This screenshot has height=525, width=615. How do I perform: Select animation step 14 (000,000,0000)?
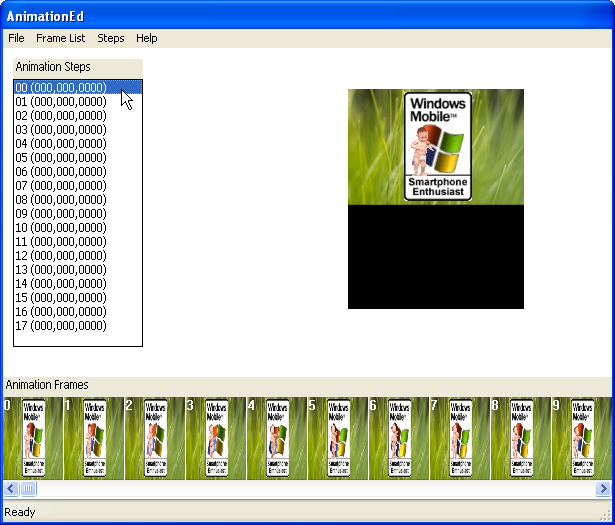click(78, 283)
